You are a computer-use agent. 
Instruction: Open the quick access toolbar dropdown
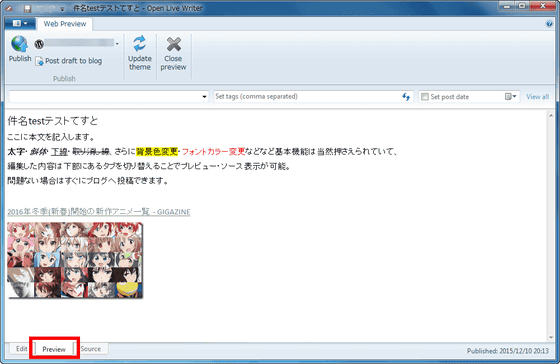click(x=62, y=9)
